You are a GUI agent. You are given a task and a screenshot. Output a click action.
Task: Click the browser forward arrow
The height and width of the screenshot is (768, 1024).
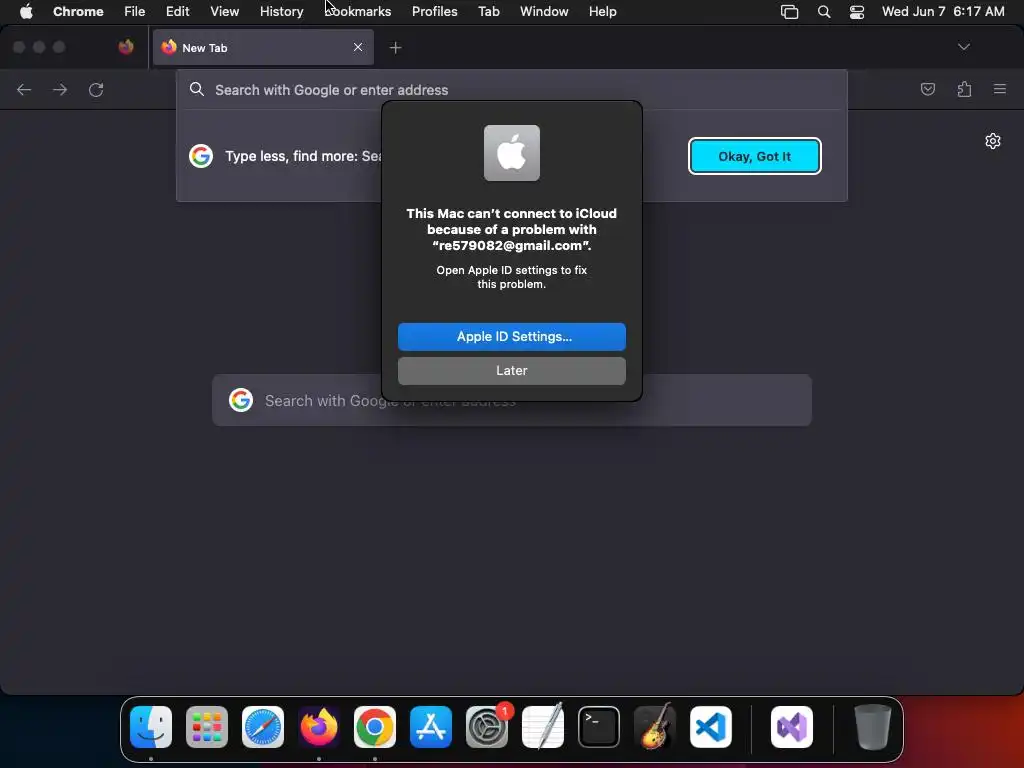click(60, 89)
